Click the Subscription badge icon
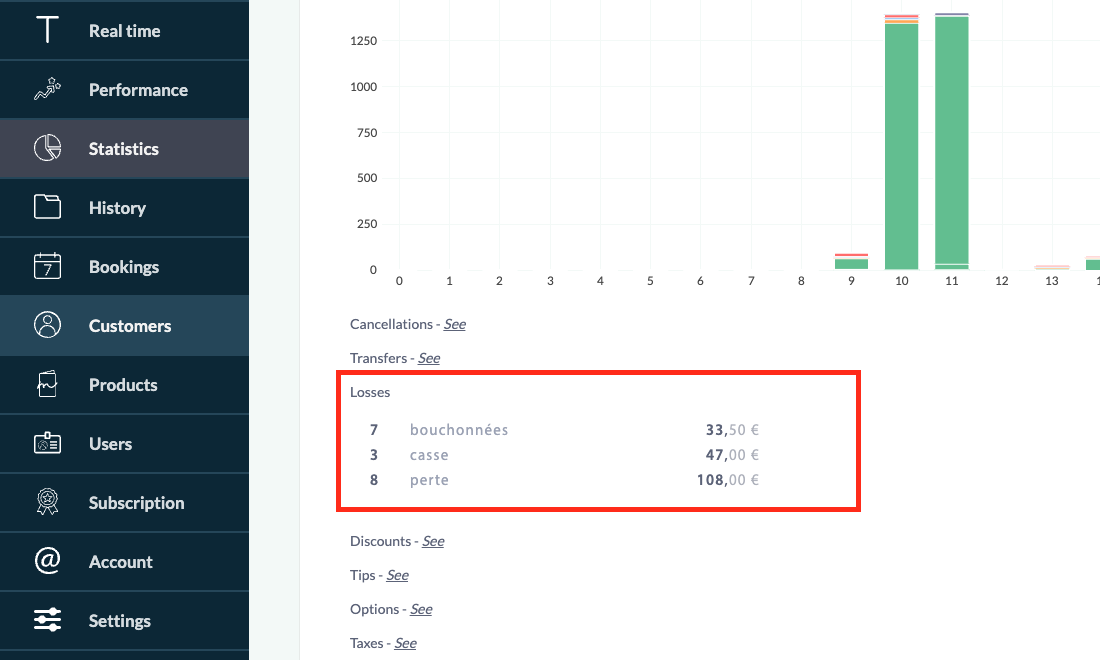 click(x=47, y=503)
